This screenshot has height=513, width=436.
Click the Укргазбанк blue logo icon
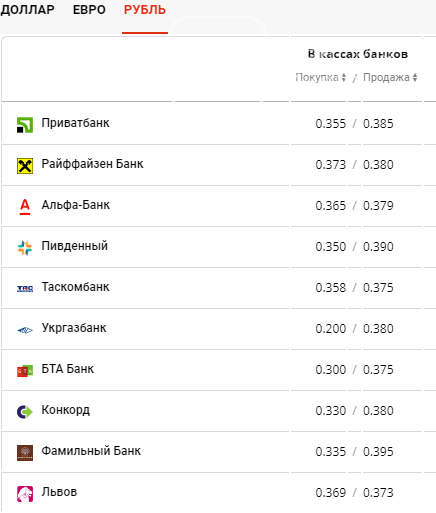pyautogui.click(x=25, y=330)
